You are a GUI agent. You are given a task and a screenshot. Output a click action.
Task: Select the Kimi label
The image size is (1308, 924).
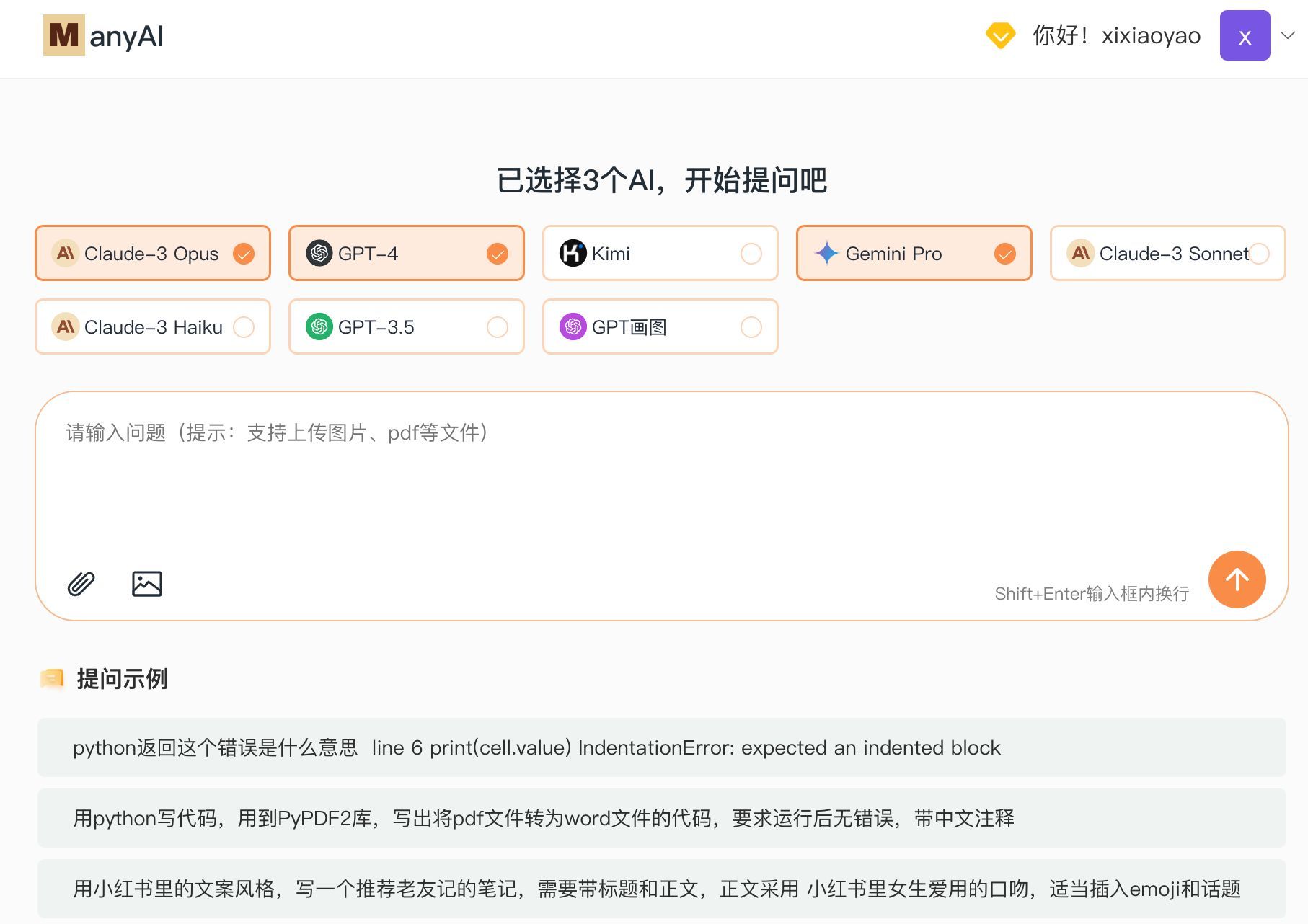coord(611,254)
